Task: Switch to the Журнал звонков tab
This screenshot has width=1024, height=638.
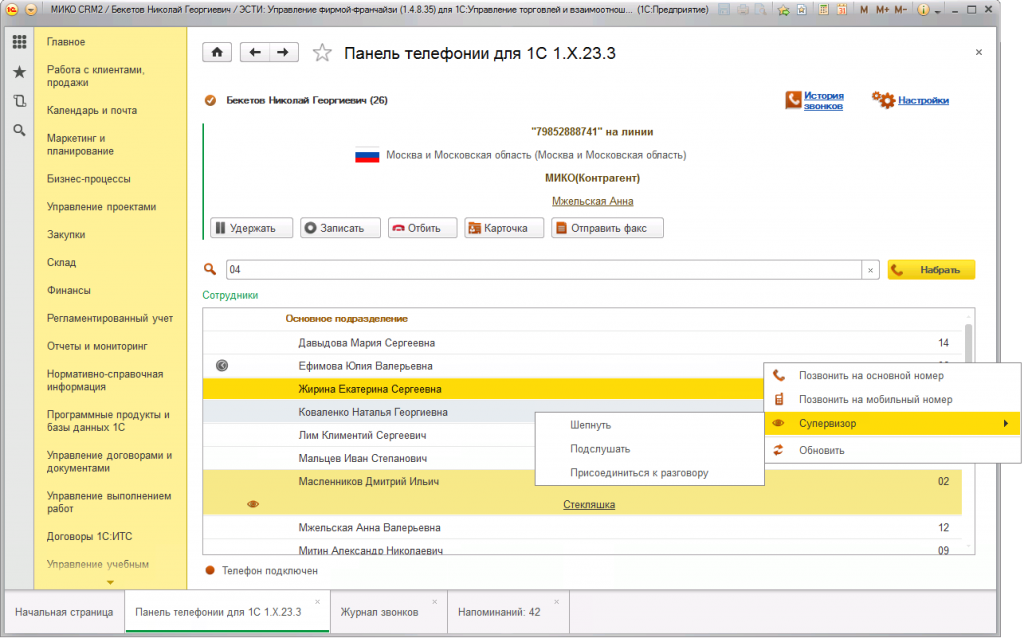Action: tap(379, 611)
